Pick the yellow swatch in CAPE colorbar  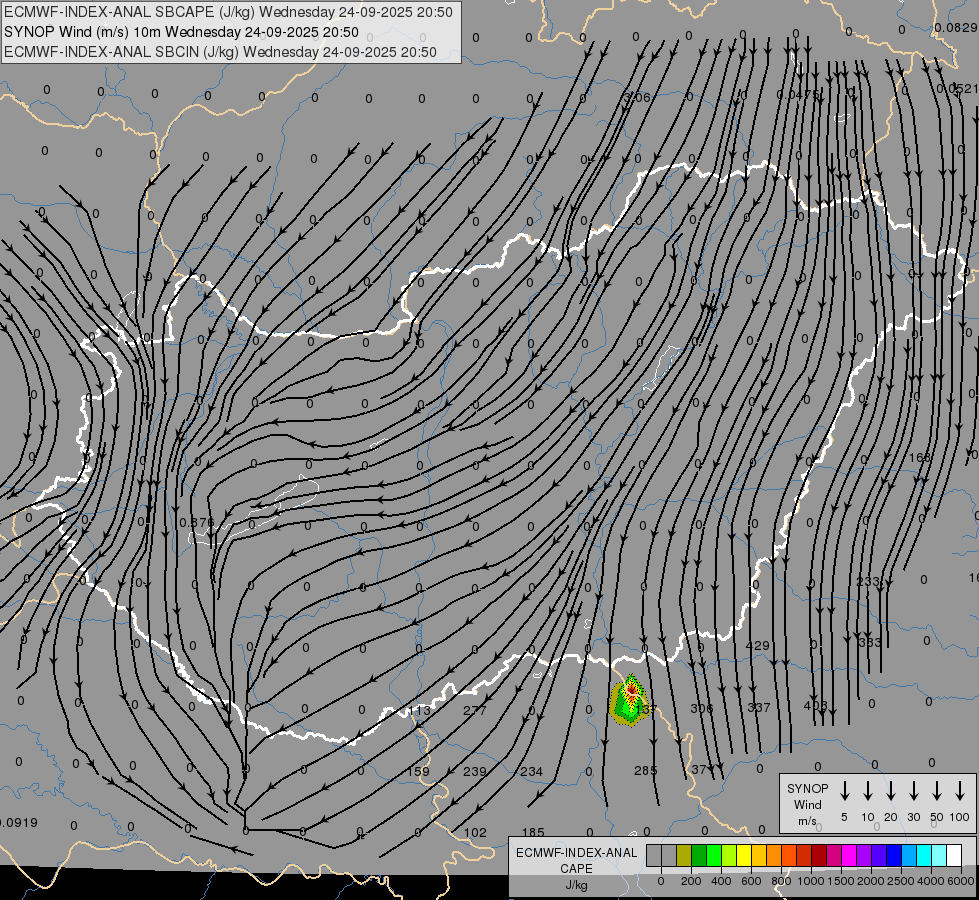[x=744, y=855]
